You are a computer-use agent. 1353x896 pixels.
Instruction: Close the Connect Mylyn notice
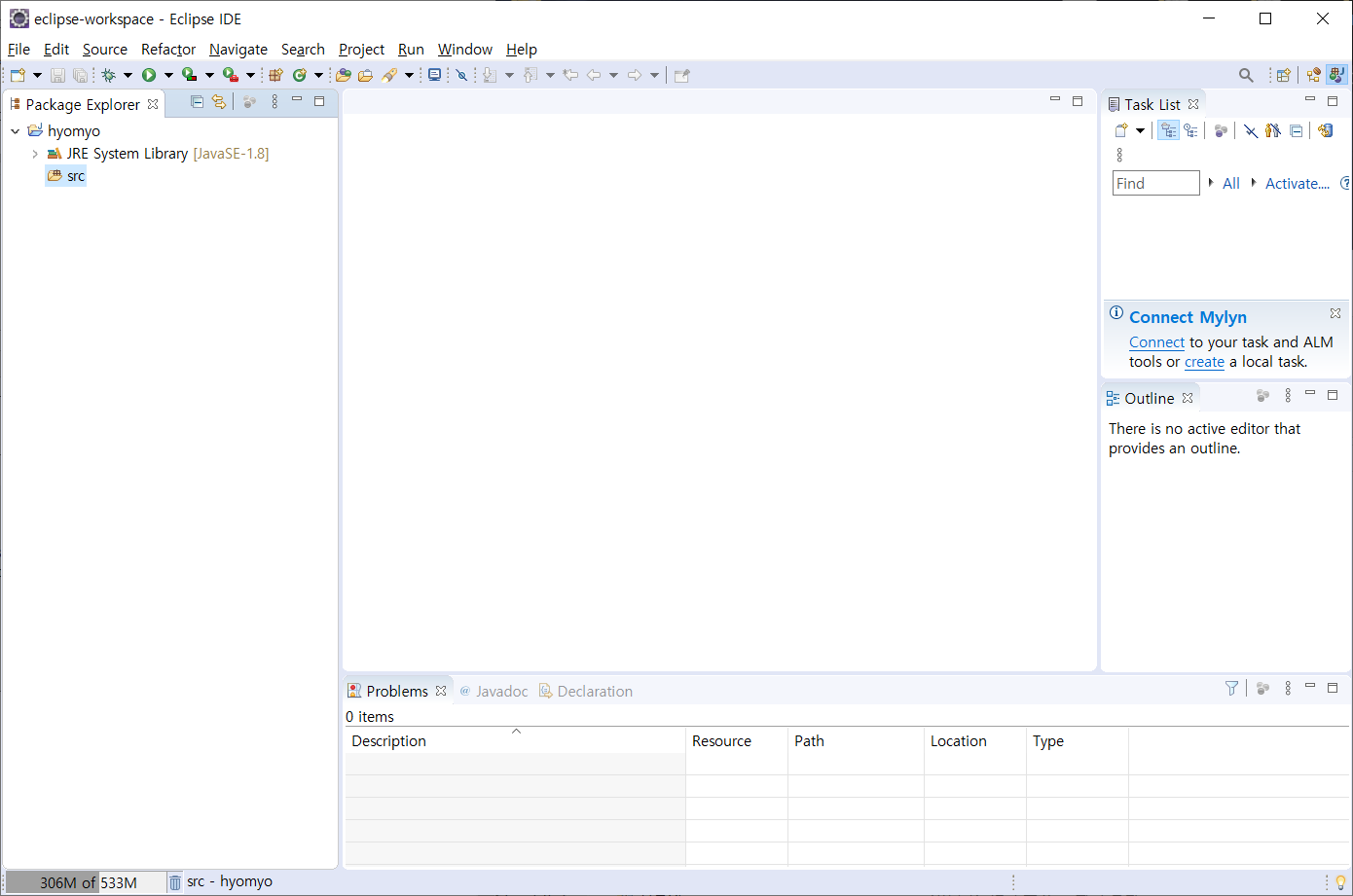pos(1335,313)
